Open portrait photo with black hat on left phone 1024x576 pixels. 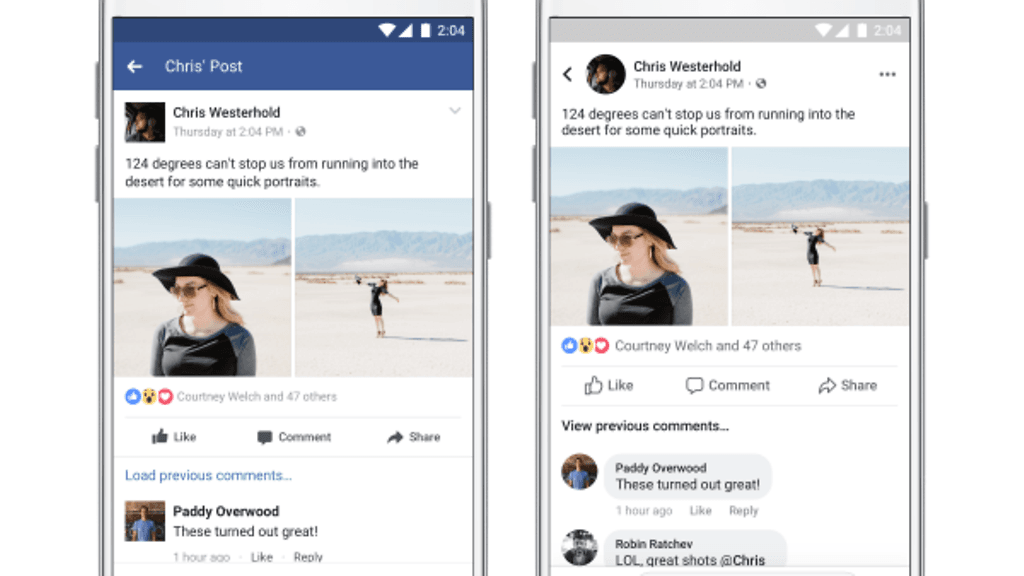click(202, 287)
